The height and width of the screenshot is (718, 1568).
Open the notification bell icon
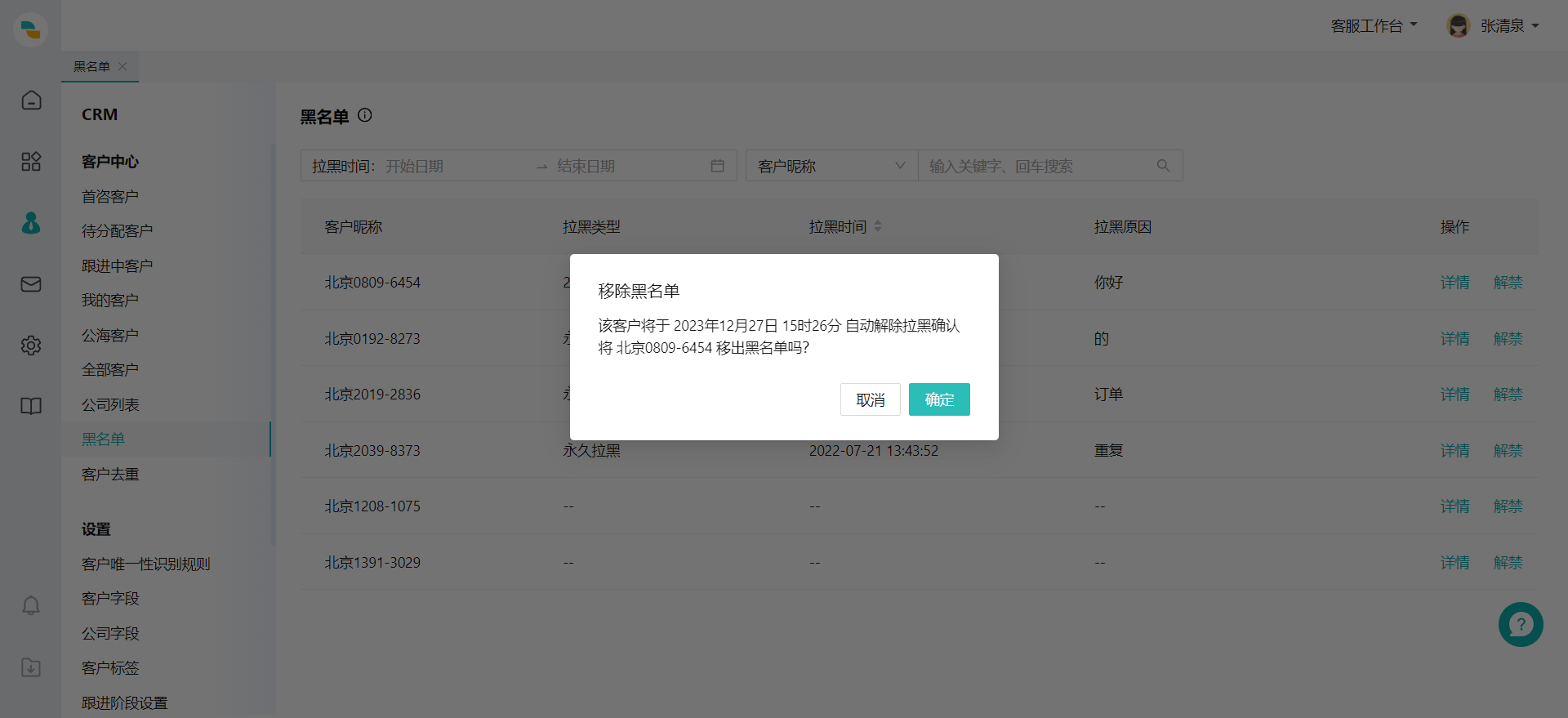(x=31, y=605)
